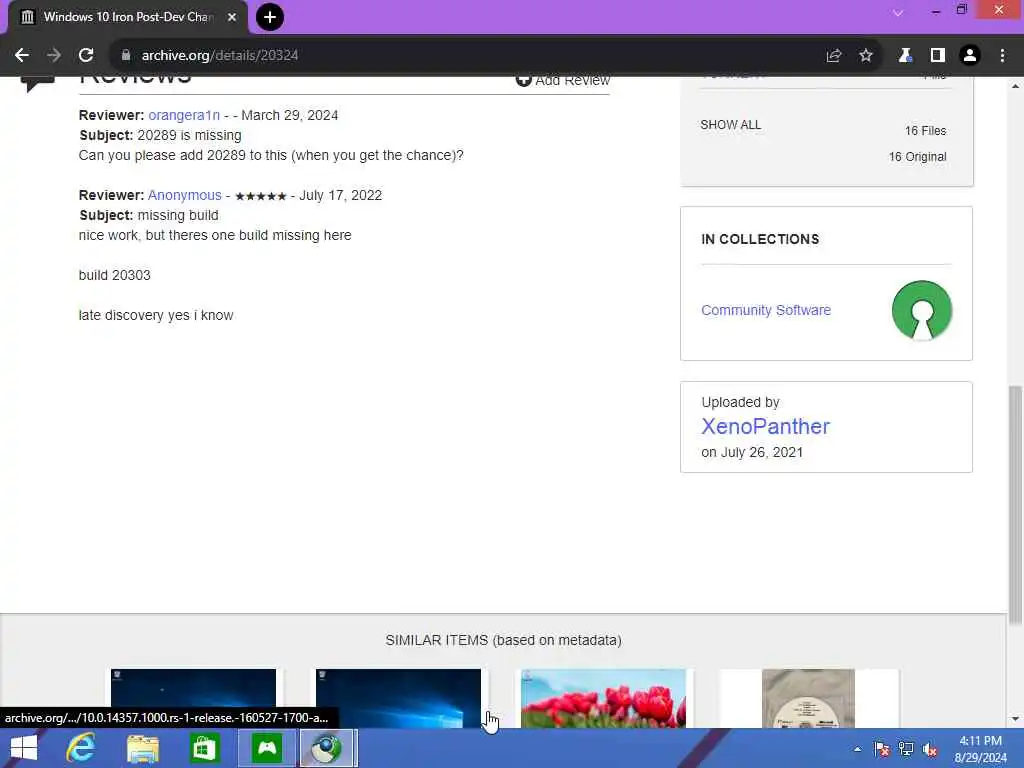Switch to the Iron browser taskbar icon

tap(328, 748)
